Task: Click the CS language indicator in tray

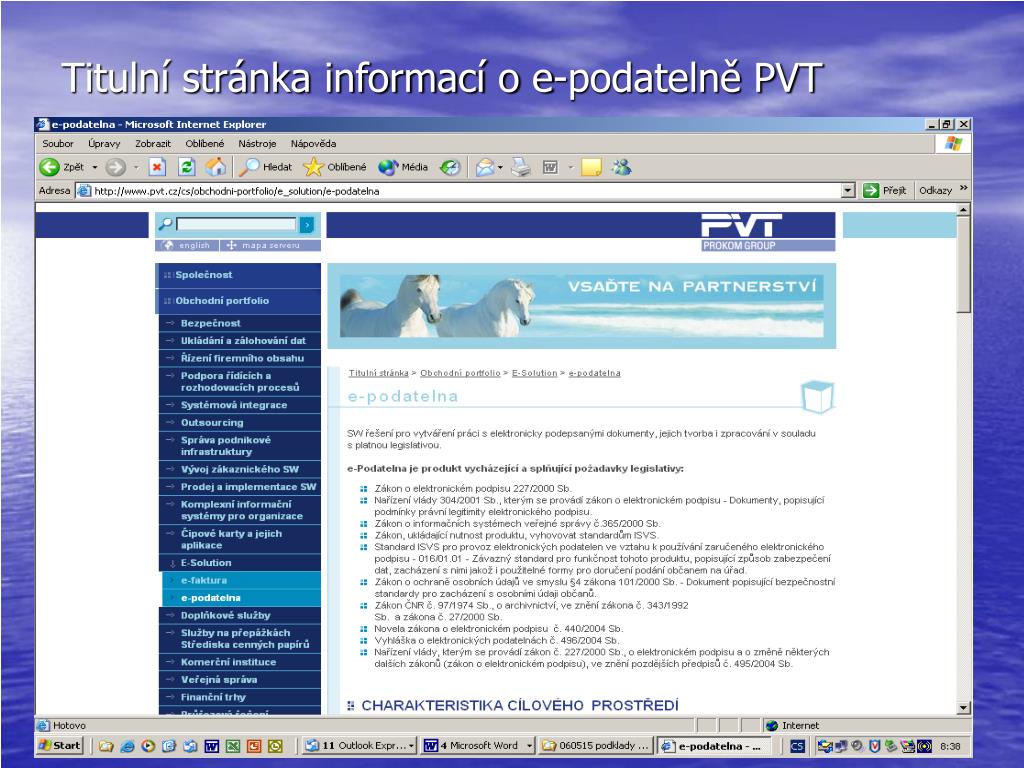Action: point(797,746)
